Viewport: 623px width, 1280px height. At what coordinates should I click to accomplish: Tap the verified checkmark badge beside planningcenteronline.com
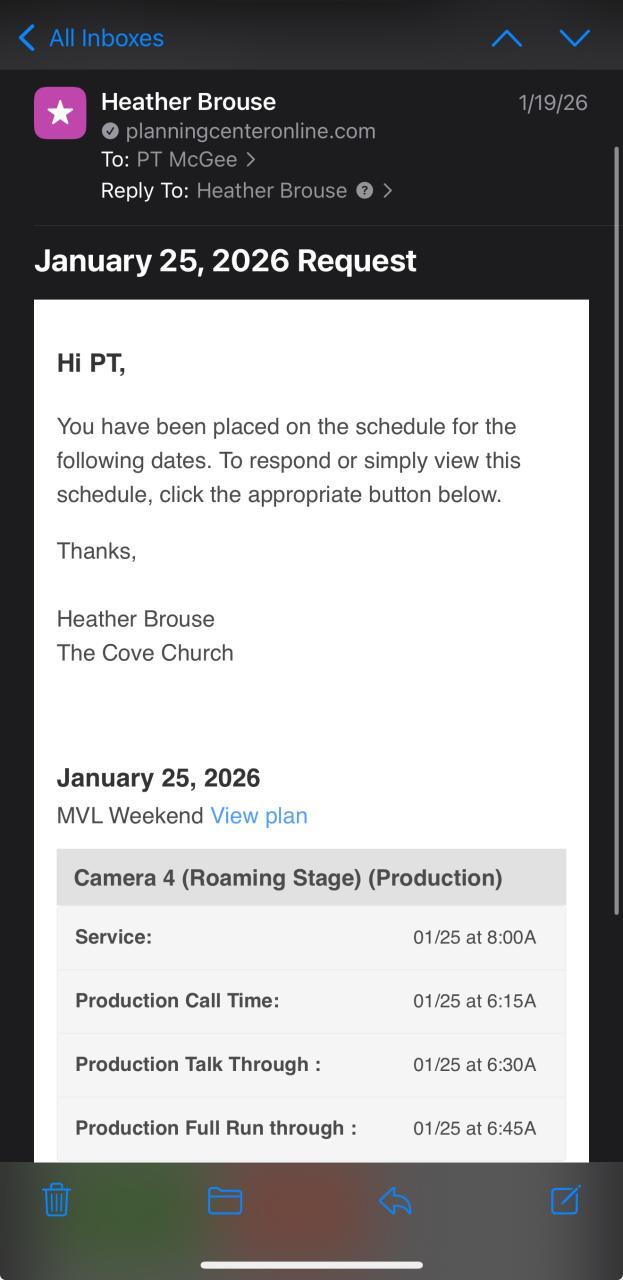point(110,131)
